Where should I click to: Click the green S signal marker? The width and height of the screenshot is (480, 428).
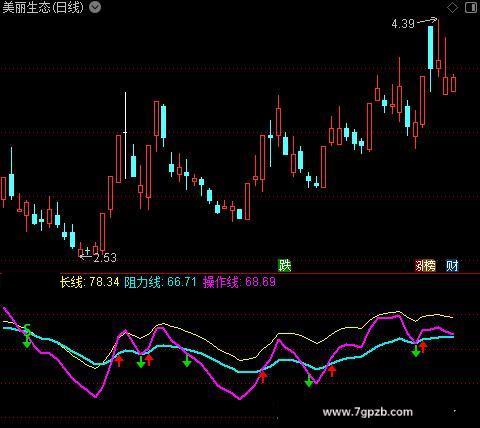click(28, 330)
